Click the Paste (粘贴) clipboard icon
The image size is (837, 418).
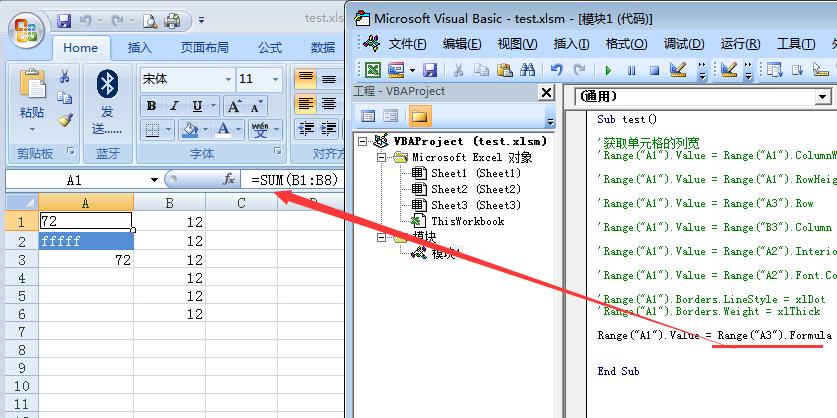(x=32, y=85)
